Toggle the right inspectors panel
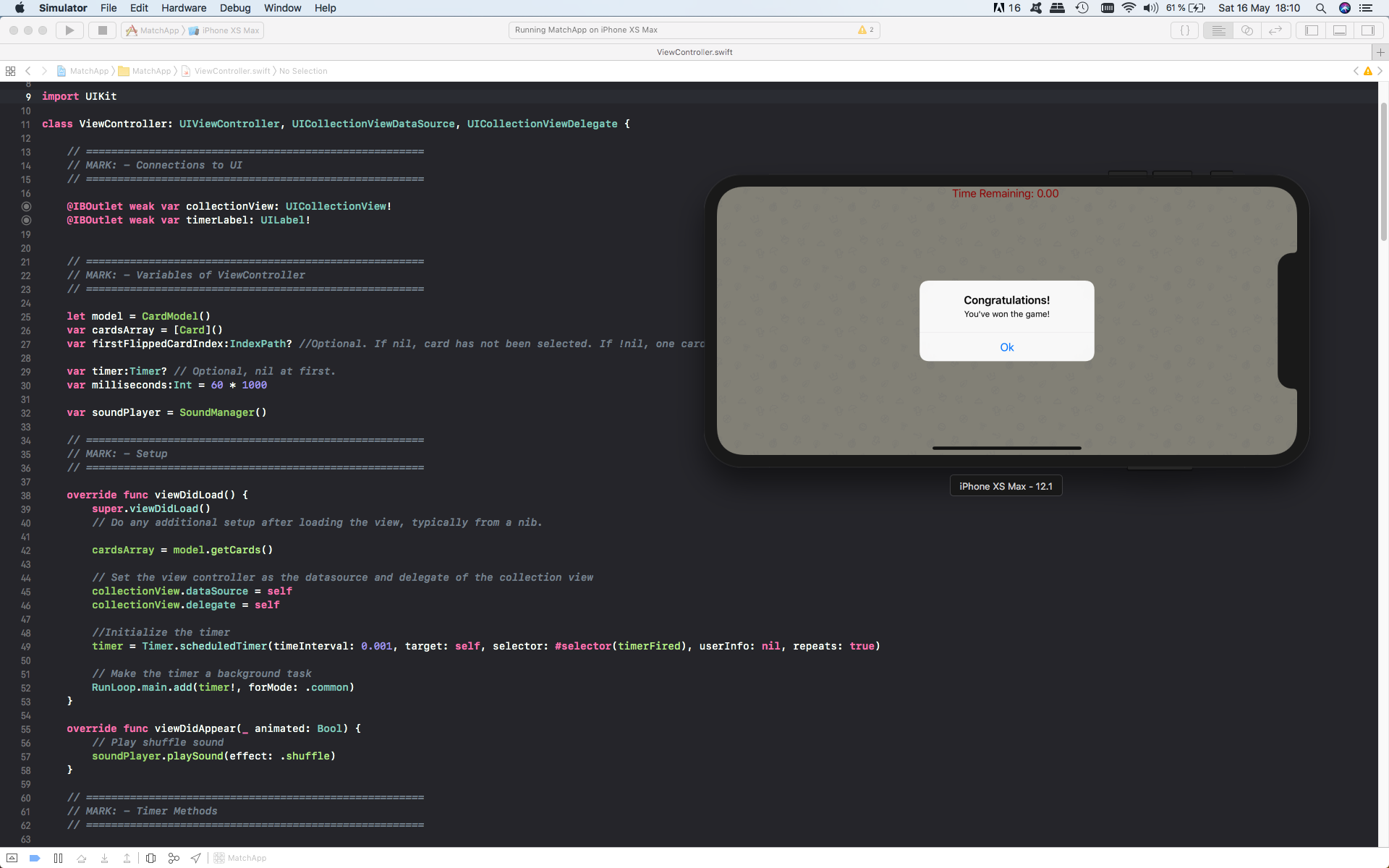This screenshot has height=868, width=1389. (x=1367, y=30)
